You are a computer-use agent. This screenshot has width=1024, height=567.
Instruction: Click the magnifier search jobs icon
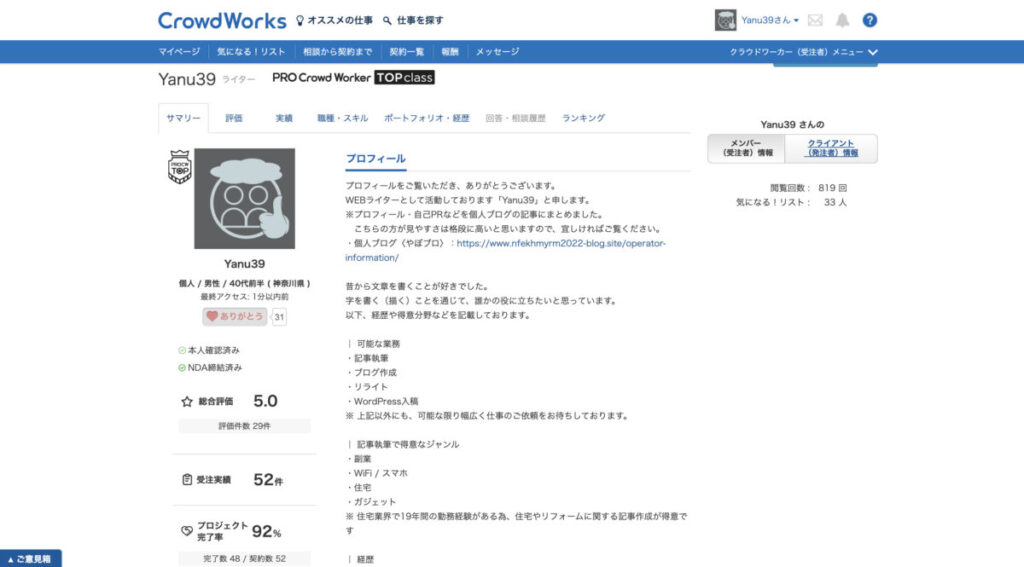[x=387, y=21]
